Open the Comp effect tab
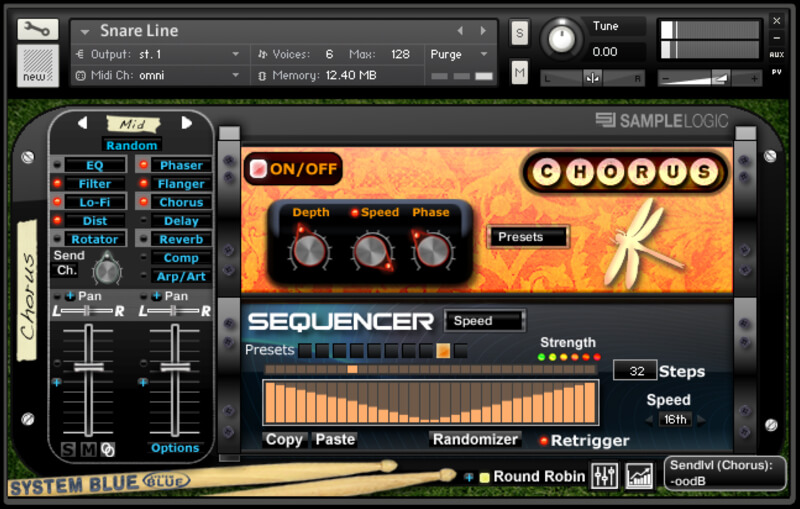Image resolution: width=800 pixels, height=509 pixels. (181, 258)
